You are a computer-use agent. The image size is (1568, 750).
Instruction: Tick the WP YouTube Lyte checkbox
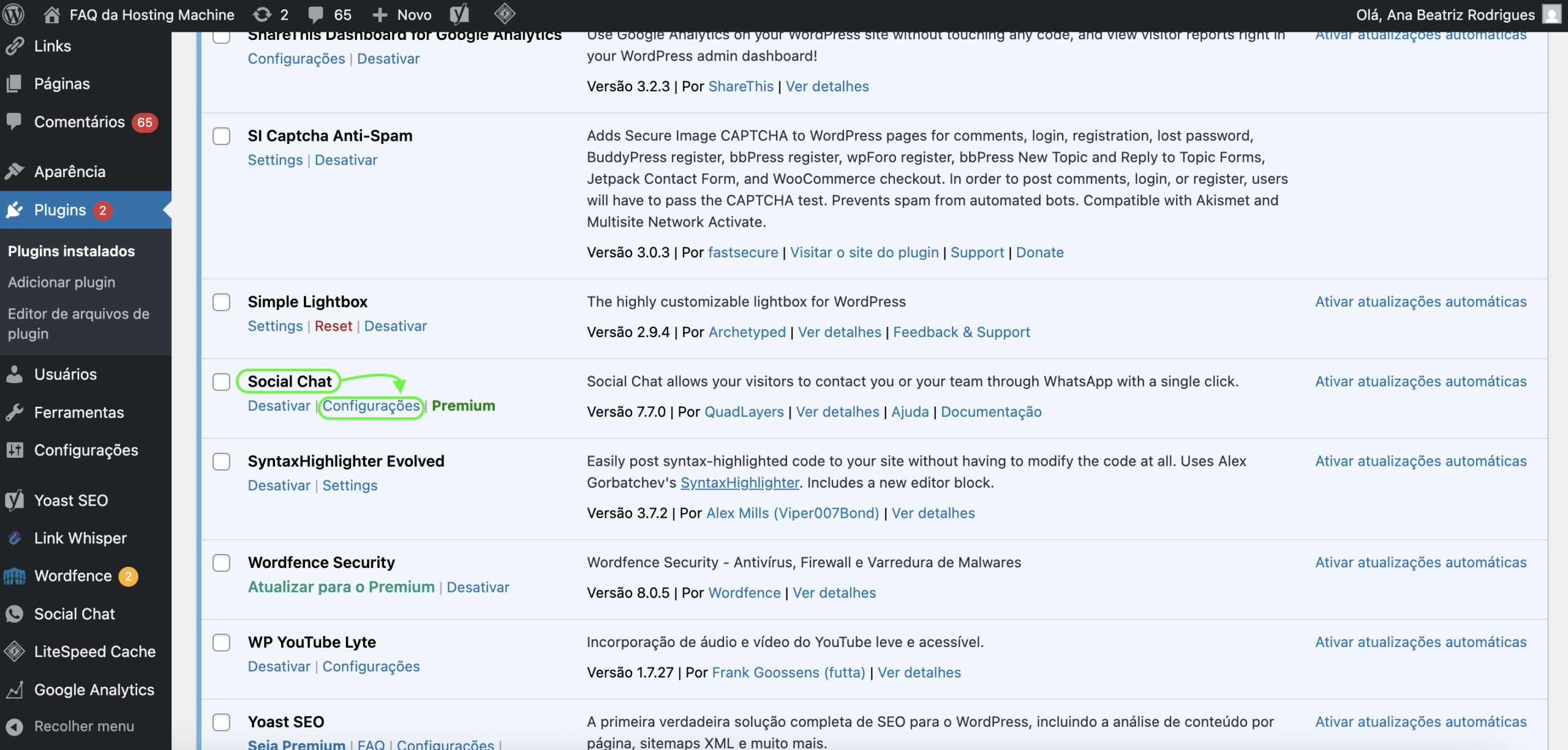221,642
